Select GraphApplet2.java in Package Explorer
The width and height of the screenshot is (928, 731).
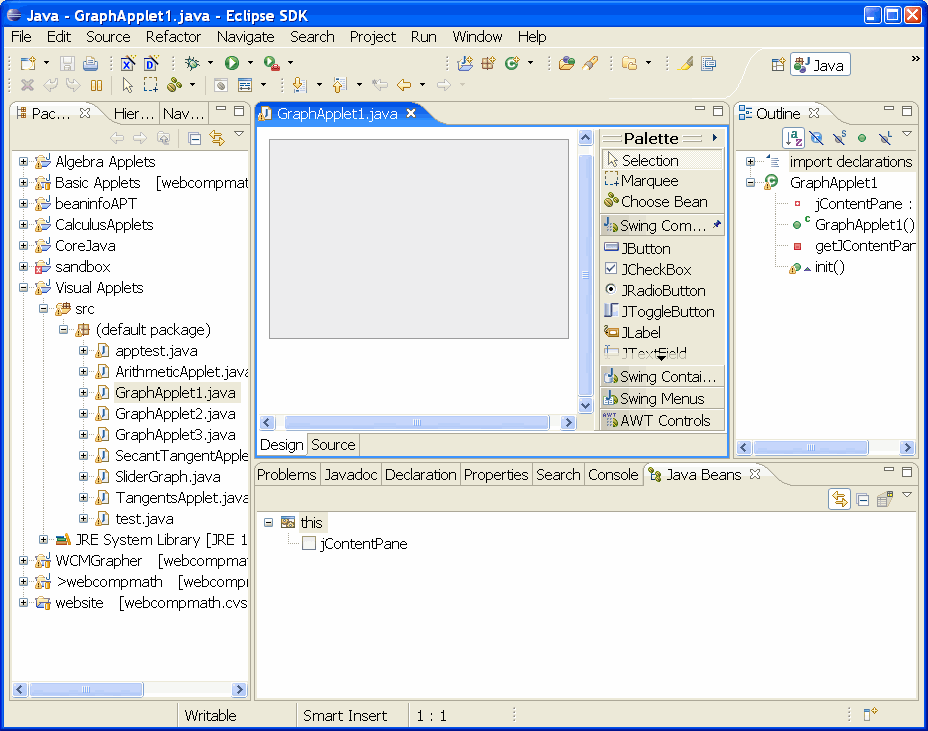pos(175,413)
